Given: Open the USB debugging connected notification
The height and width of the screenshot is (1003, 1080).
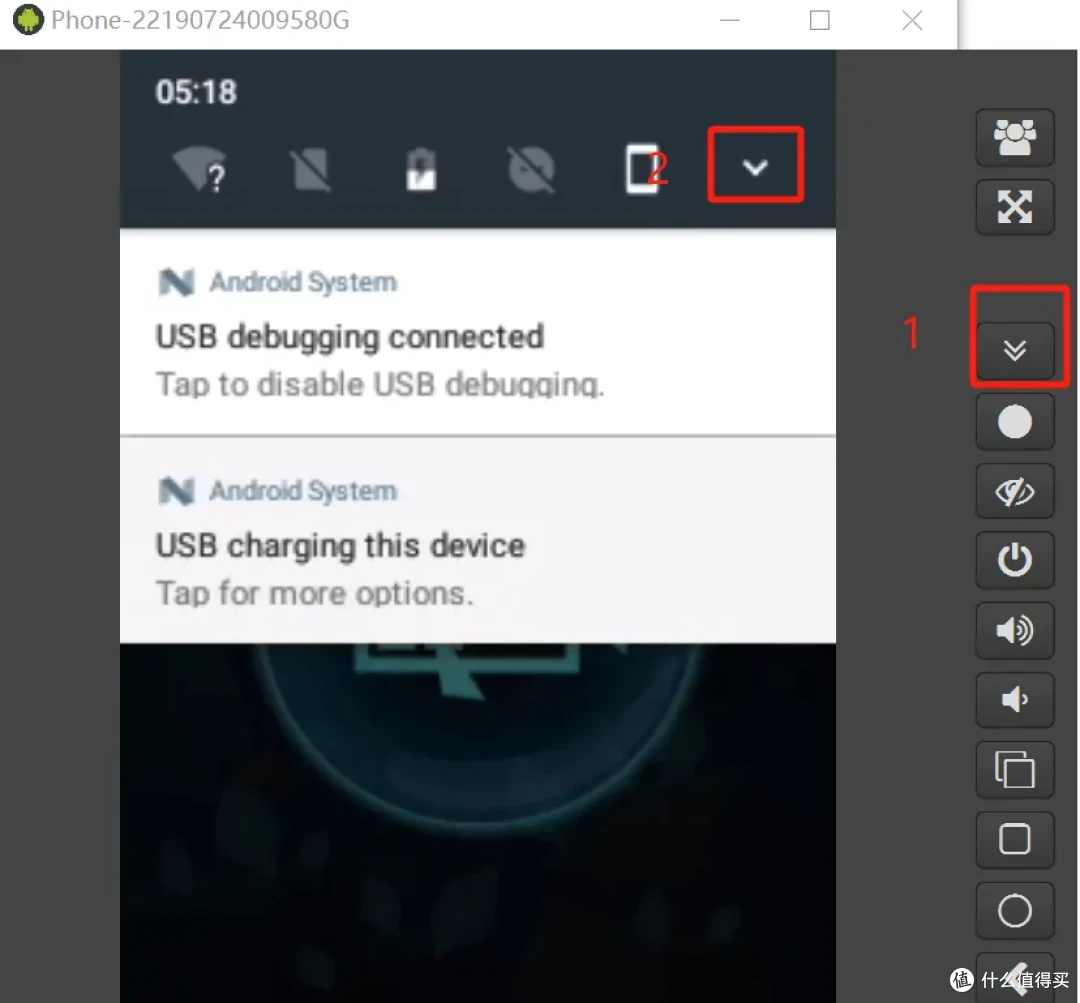Looking at the screenshot, I should tap(478, 332).
